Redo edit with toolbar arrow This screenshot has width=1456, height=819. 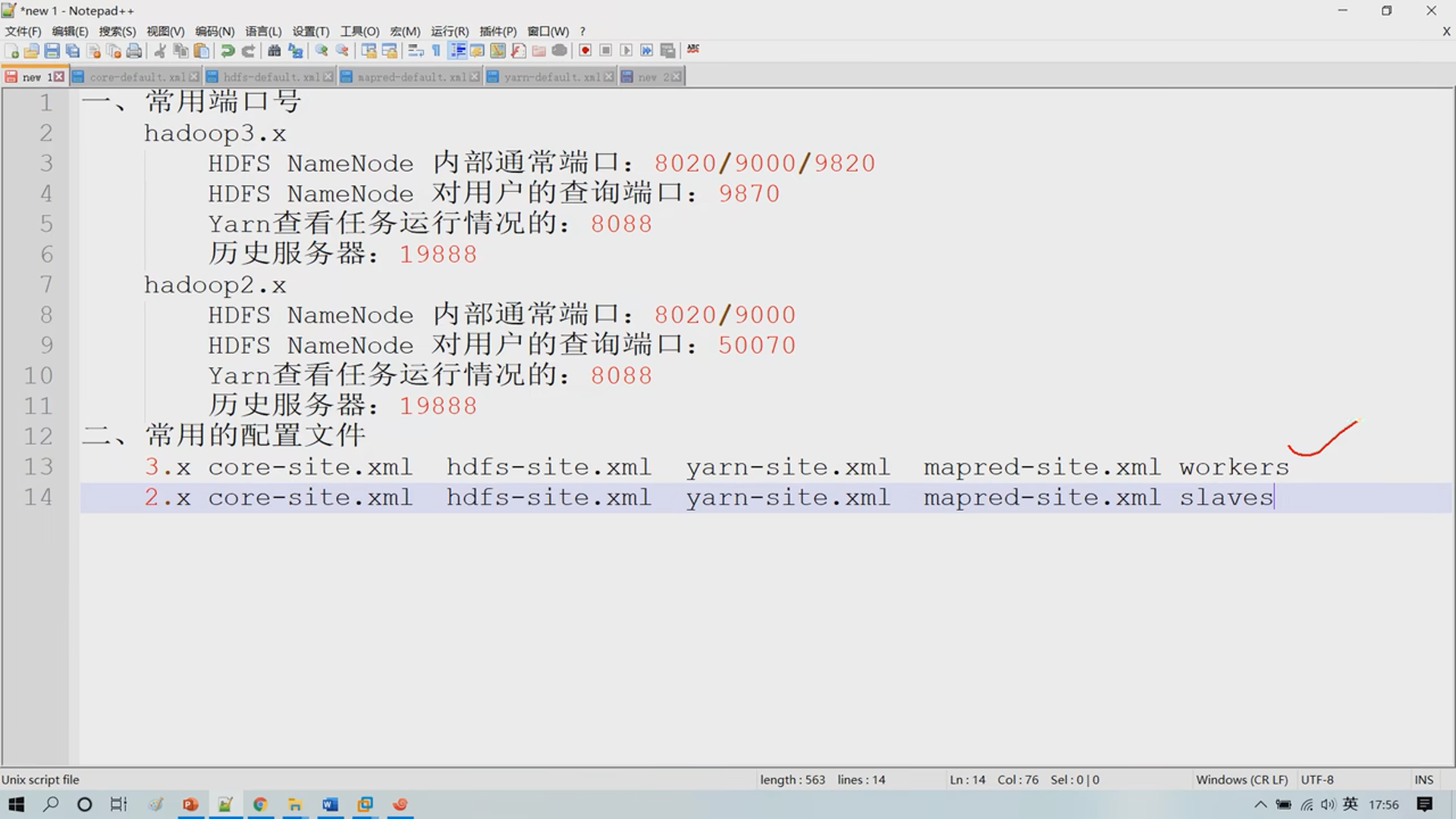point(248,51)
